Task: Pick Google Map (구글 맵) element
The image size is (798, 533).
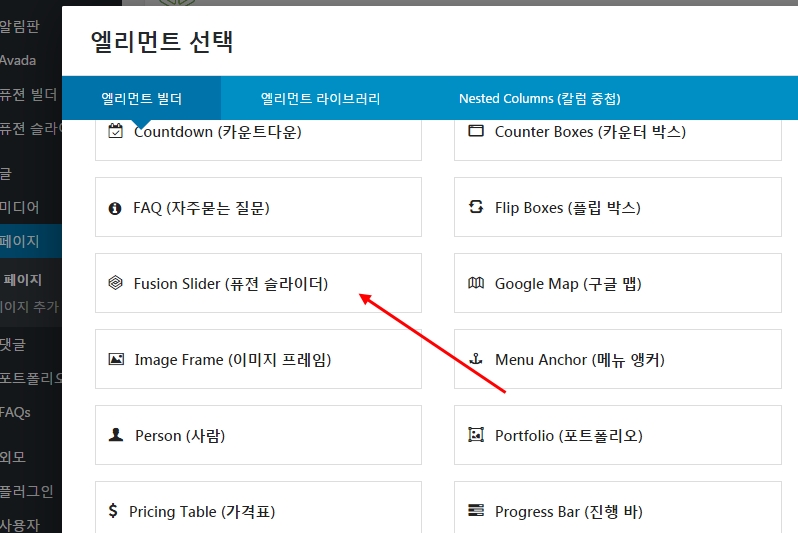Action: pos(618,283)
